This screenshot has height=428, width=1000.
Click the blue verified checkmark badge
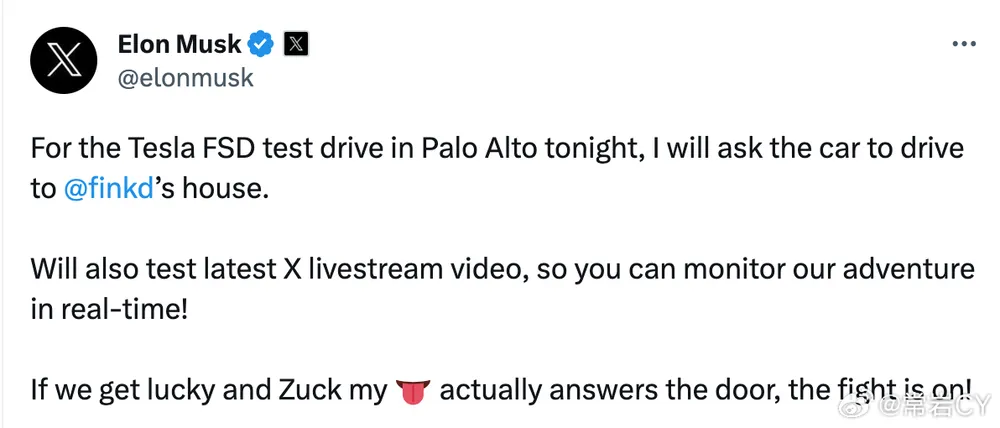[x=261, y=44]
